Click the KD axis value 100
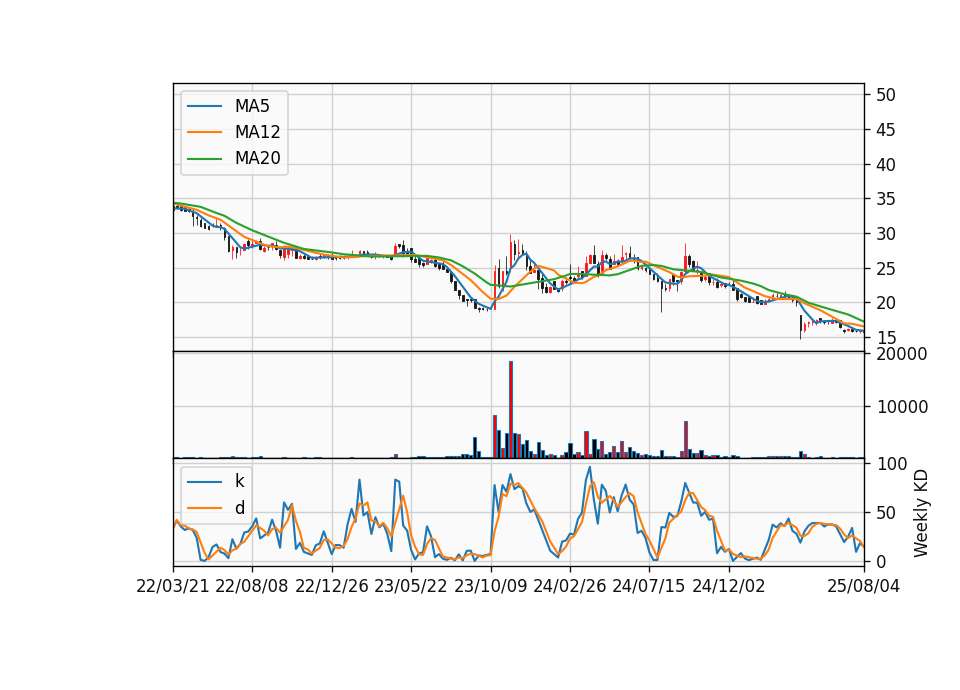Image resolution: width=960 pixels, height=690 pixels. pos(891,464)
